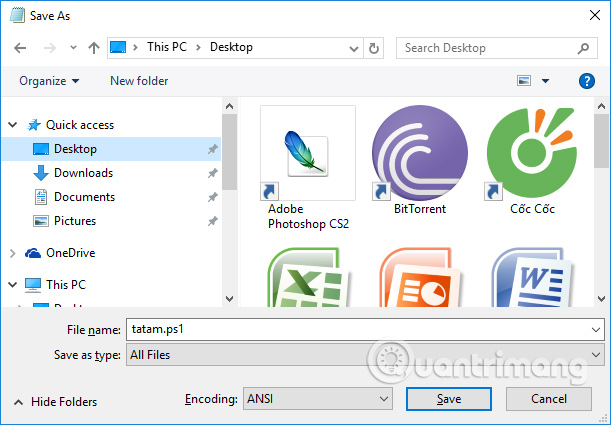Create a New folder
The image size is (611, 425).
tap(139, 81)
